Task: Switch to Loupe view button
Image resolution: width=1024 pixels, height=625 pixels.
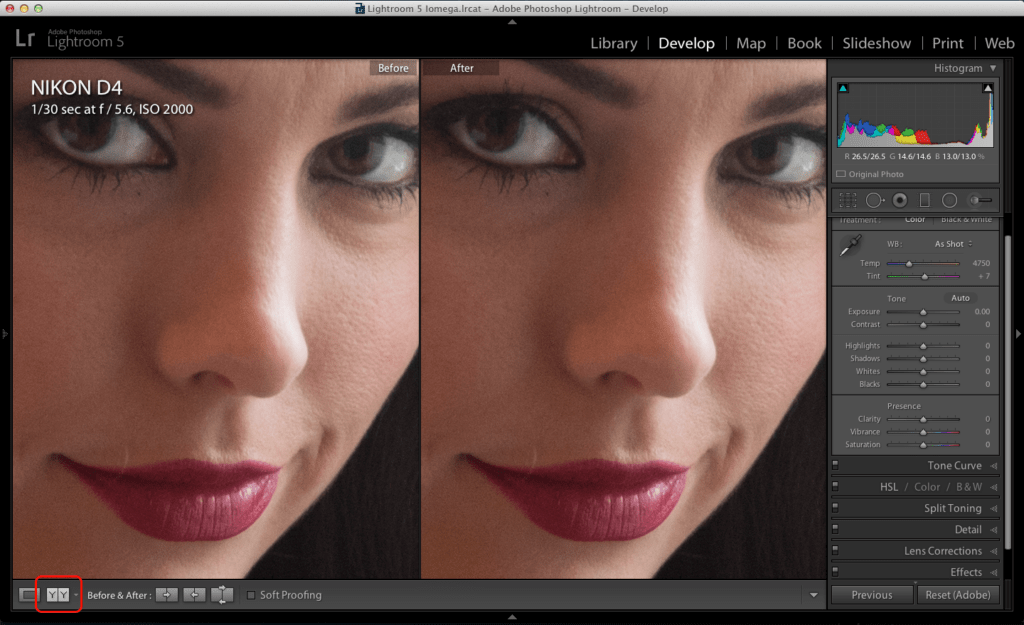Action: 28,595
